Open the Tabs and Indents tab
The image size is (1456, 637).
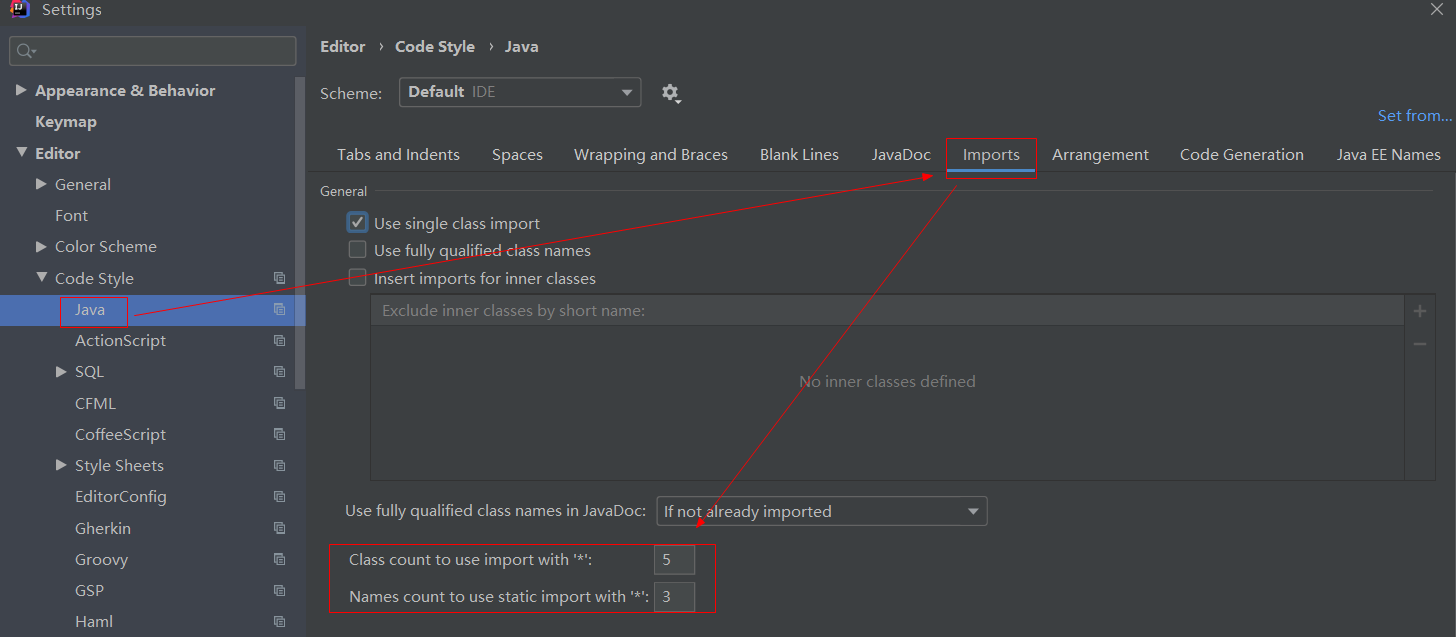tap(398, 155)
